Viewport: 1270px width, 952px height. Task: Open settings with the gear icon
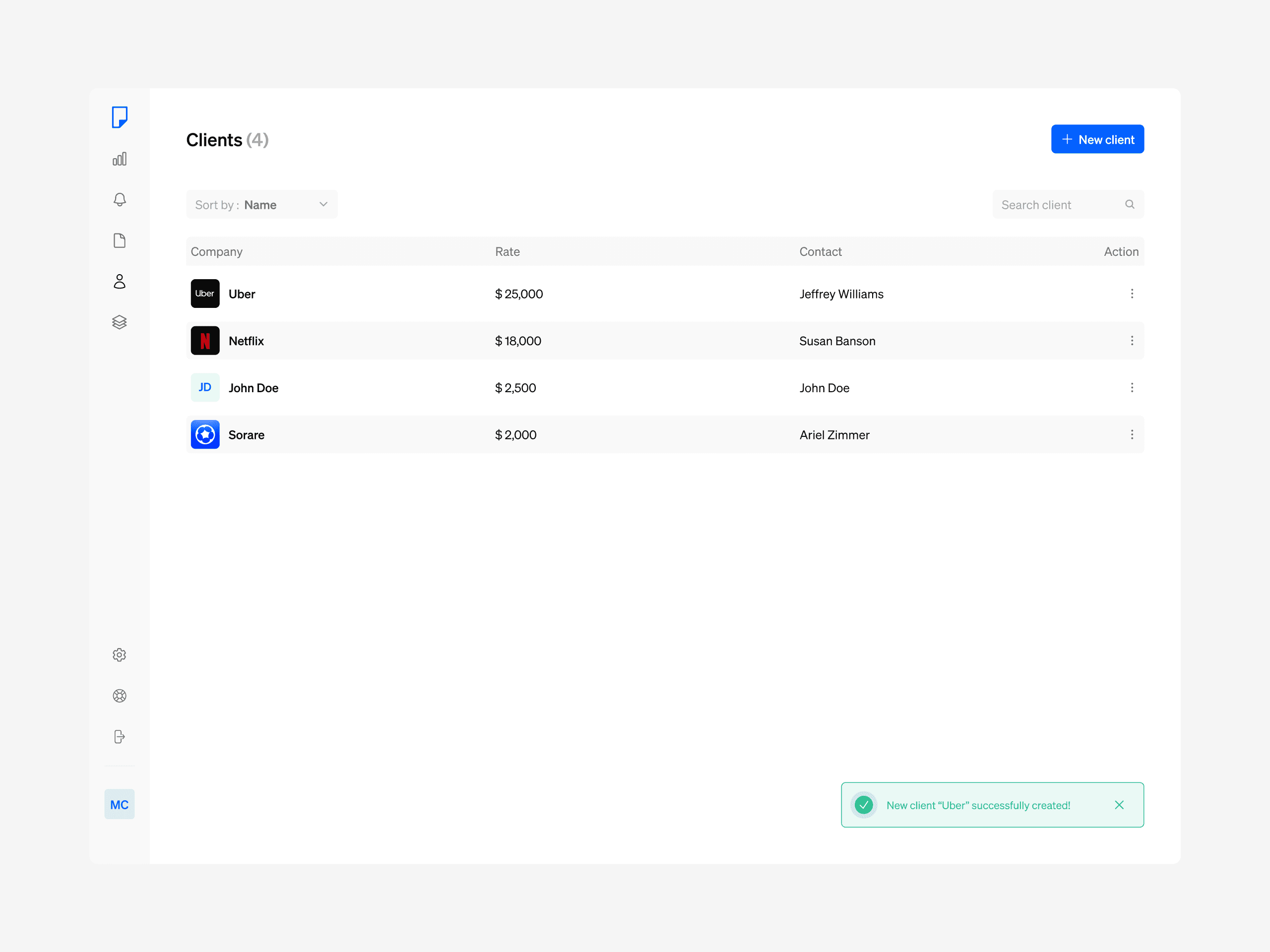click(x=119, y=655)
